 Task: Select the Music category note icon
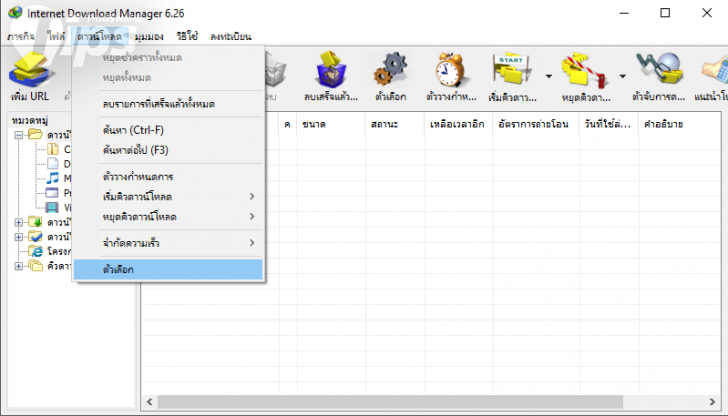click(x=52, y=178)
